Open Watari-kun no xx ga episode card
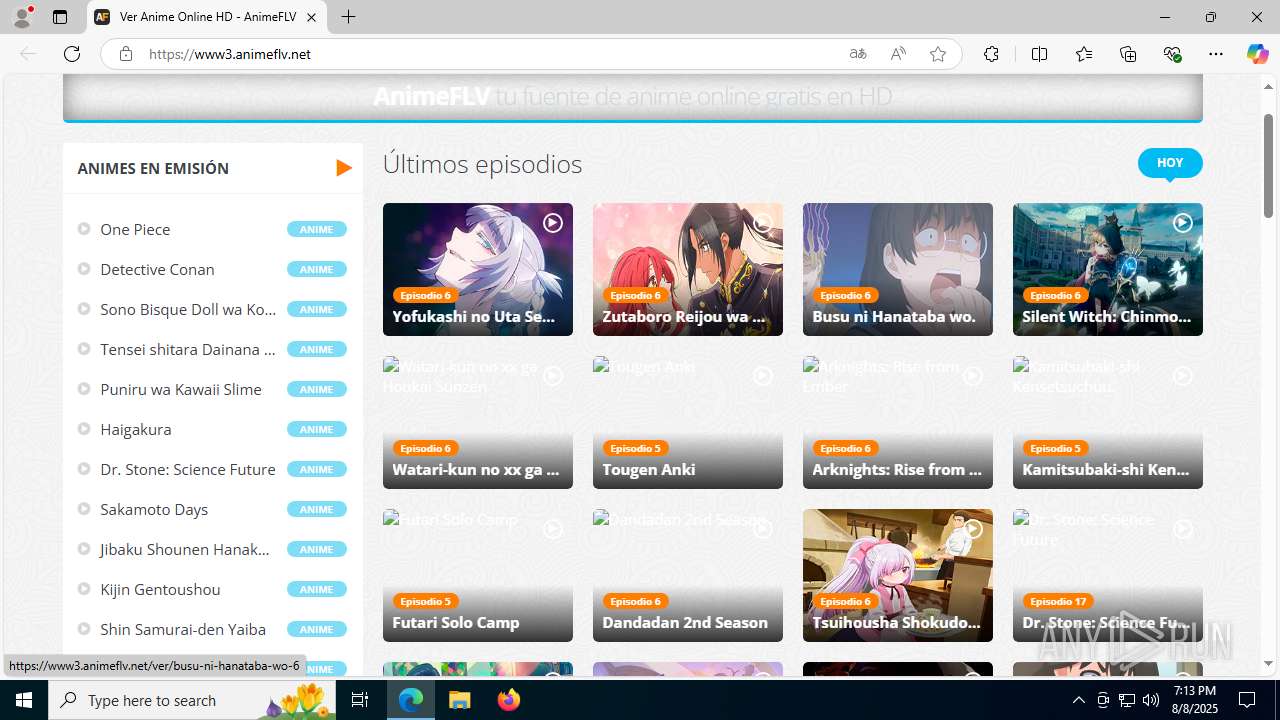 [478, 422]
